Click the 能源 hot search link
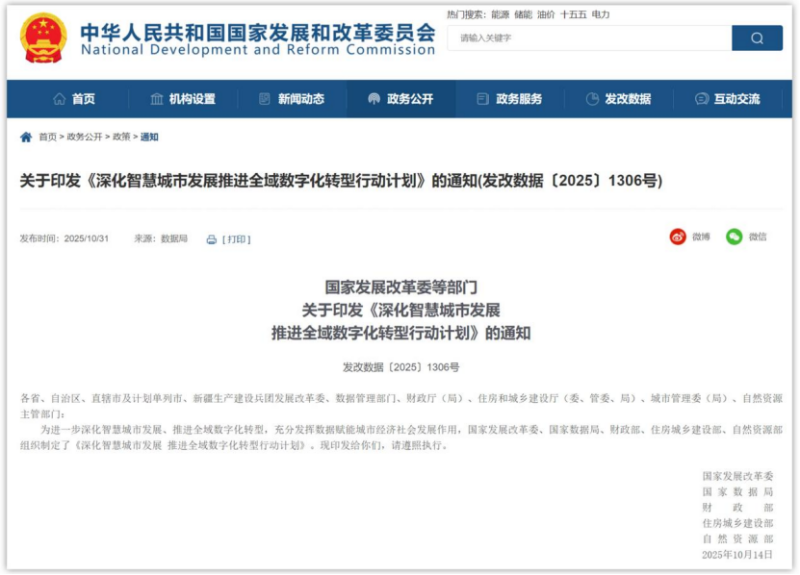Screen dimensions: 800x575 (499, 15)
